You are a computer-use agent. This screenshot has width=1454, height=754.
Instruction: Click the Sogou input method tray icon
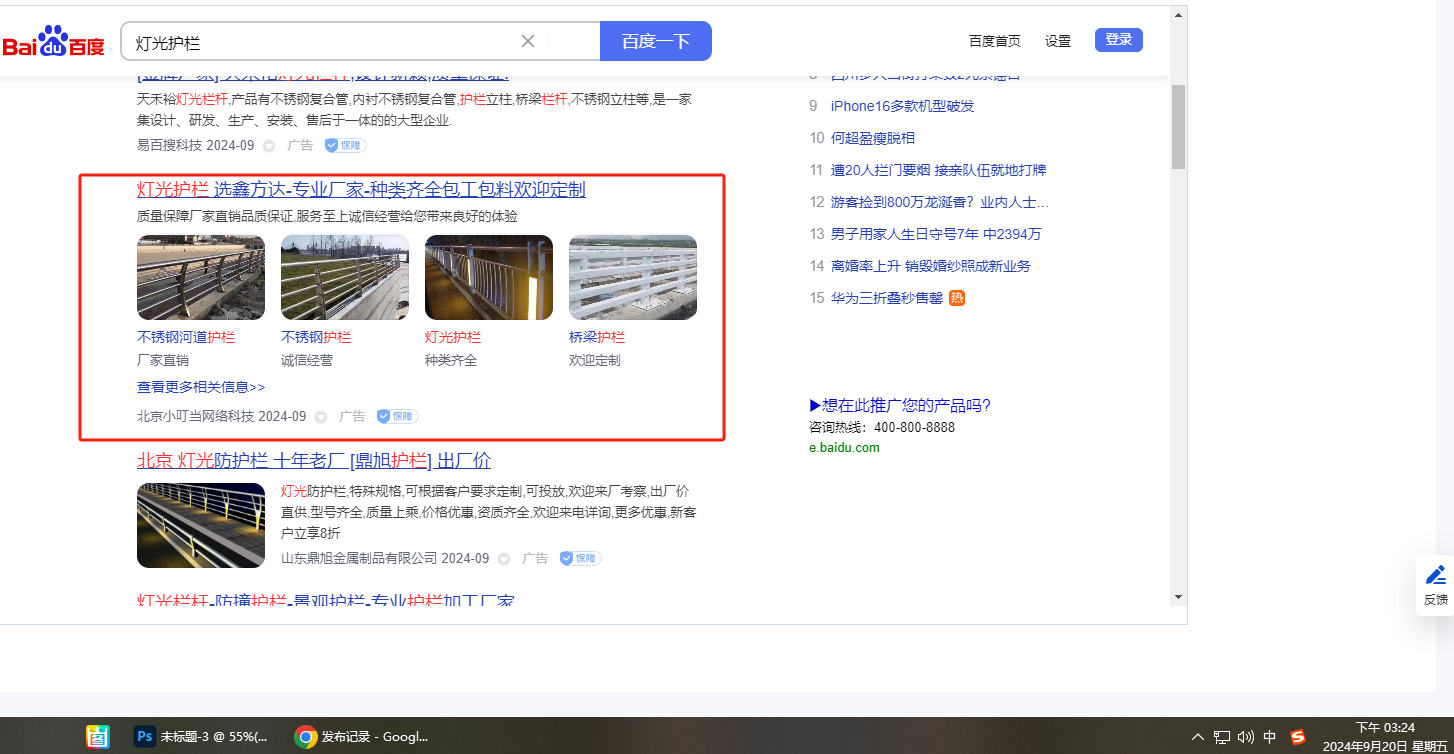click(x=1298, y=737)
